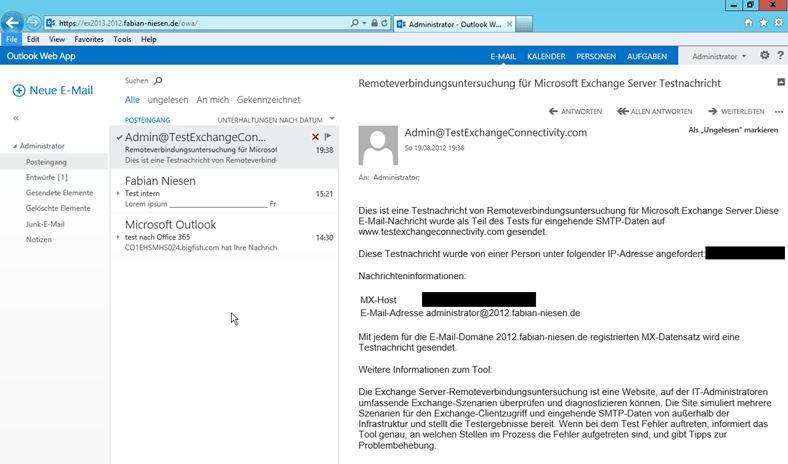Click the browser address bar URL
This screenshot has width=788, height=464.
[x=128, y=23]
